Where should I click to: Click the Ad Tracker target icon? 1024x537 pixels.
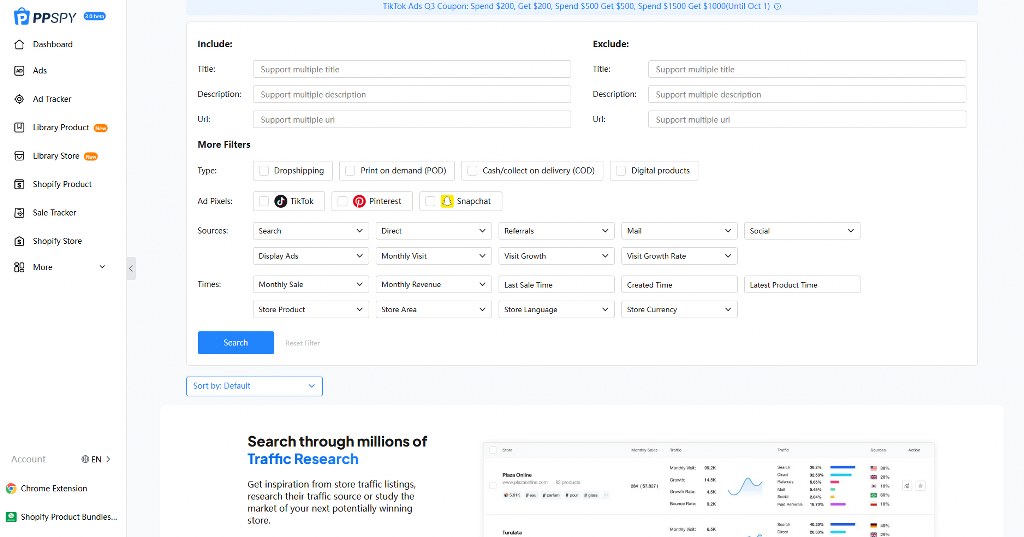19,99
